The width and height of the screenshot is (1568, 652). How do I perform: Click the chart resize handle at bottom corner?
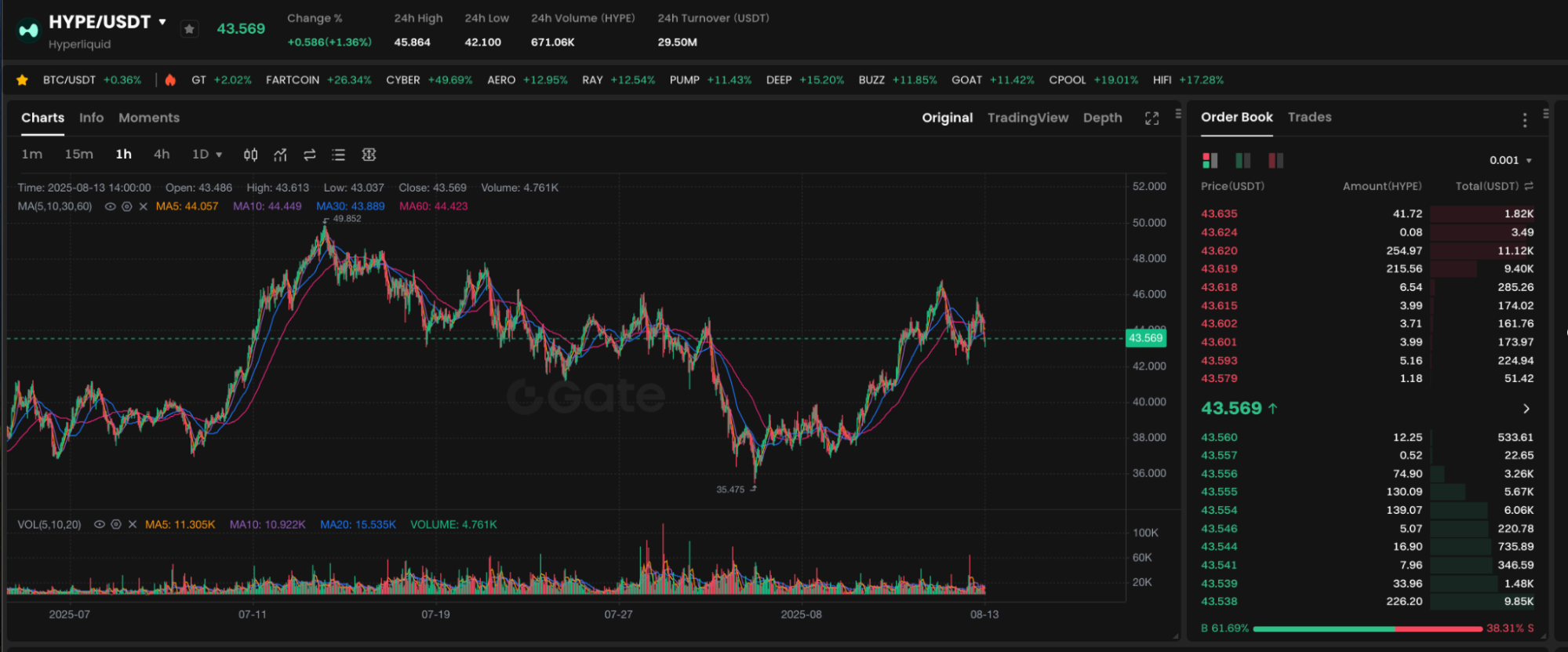[x=1176, y=636]
